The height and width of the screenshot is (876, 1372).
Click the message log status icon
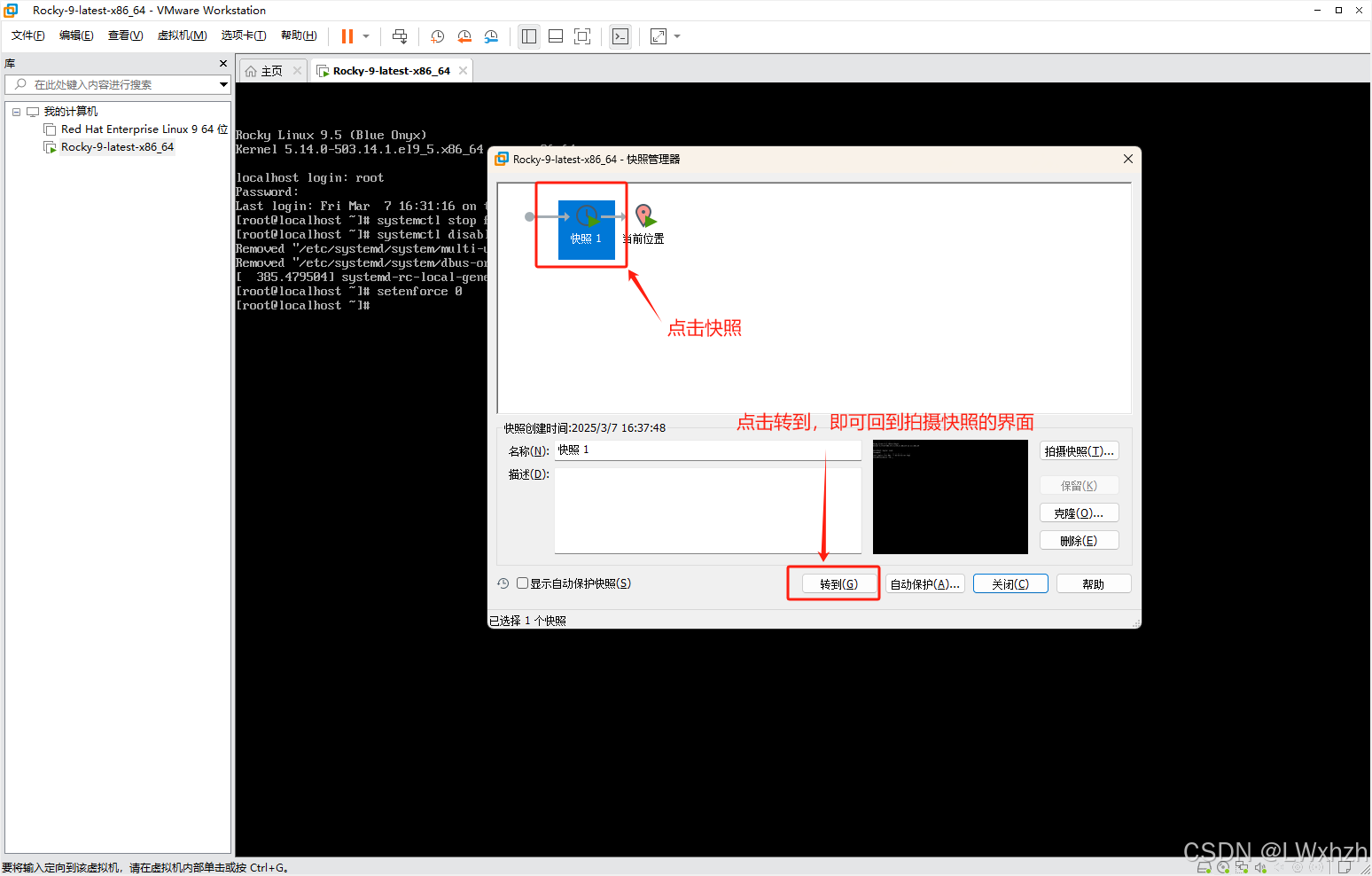coord(1345,868)
